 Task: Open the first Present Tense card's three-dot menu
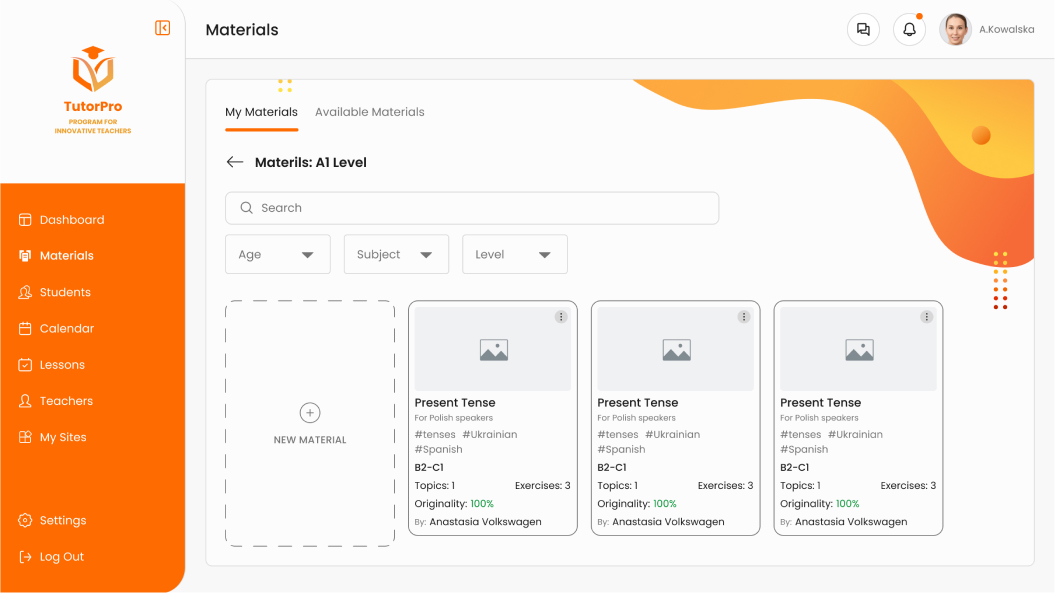561,317
